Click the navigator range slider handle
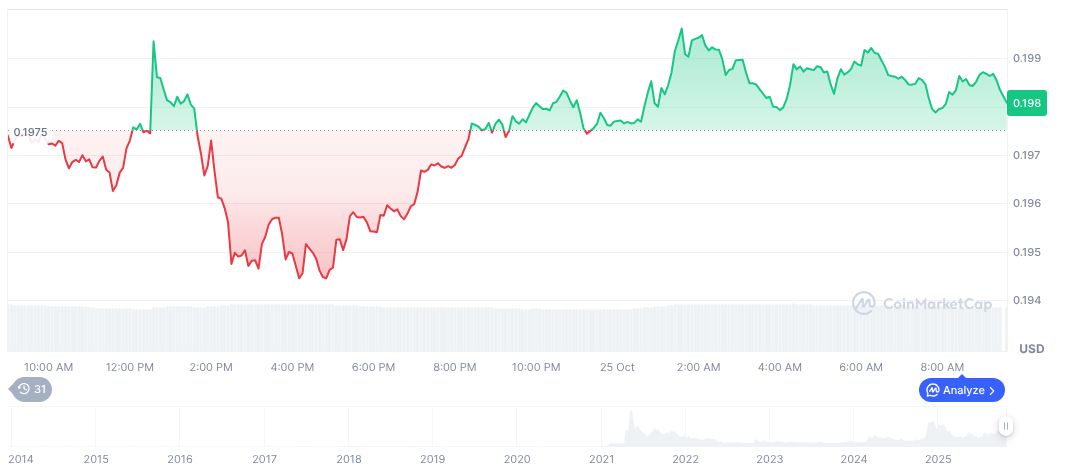 (1006, 426)
